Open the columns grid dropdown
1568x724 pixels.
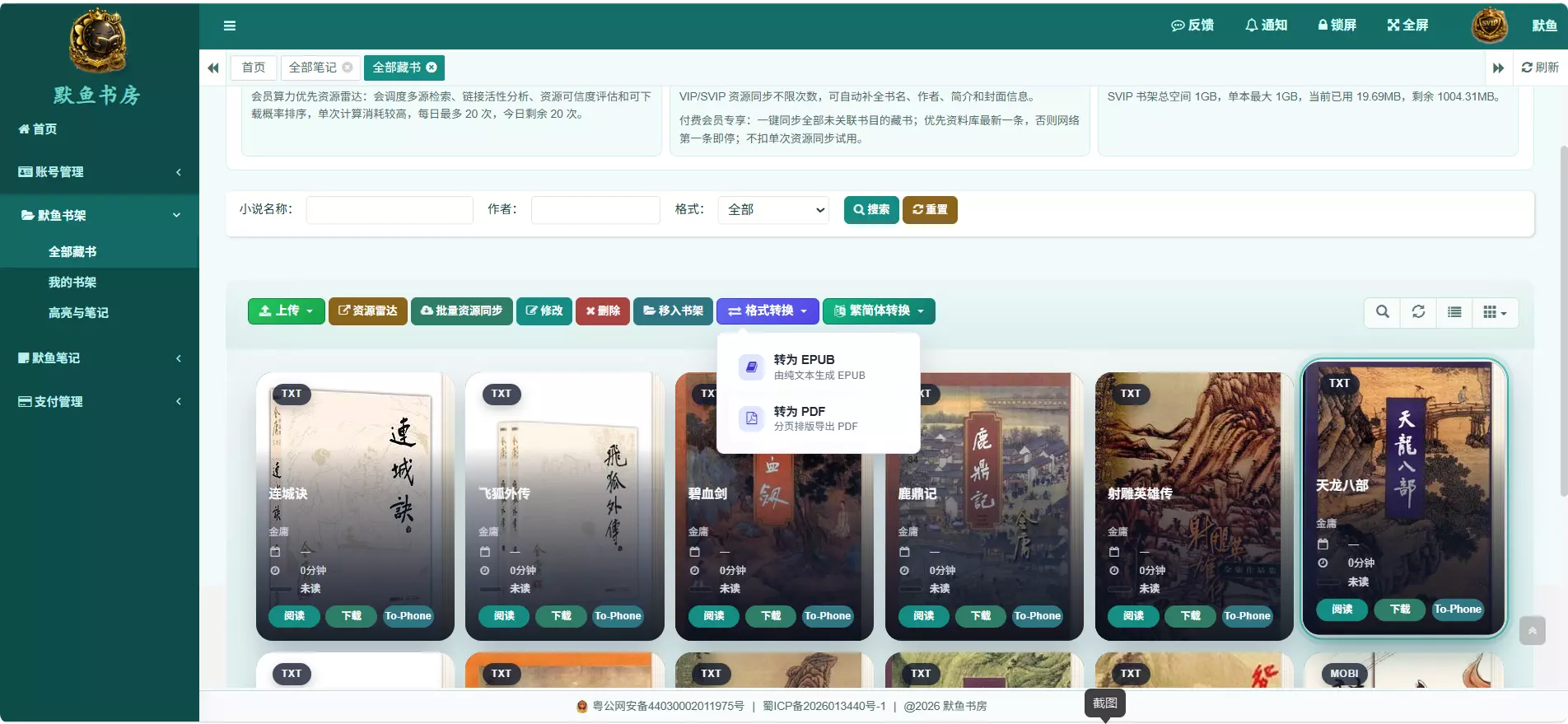click(1495, 312)
